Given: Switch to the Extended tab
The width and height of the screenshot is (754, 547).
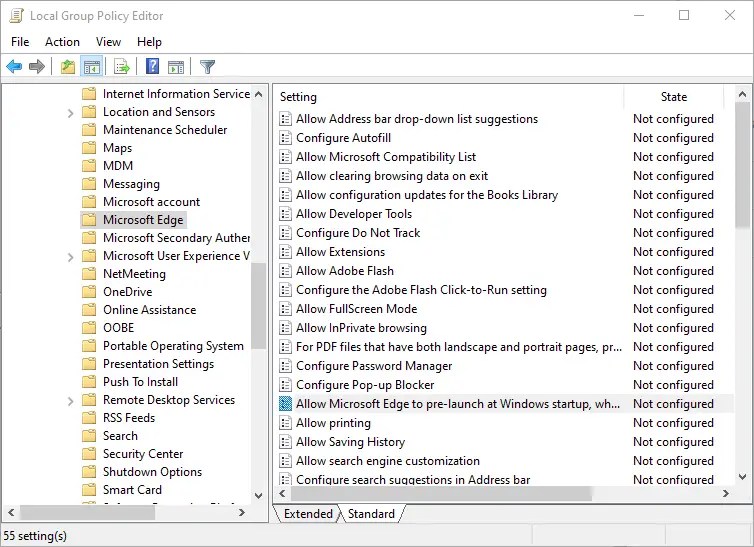Looking at the screenshot, I should [x=308, y=514].
